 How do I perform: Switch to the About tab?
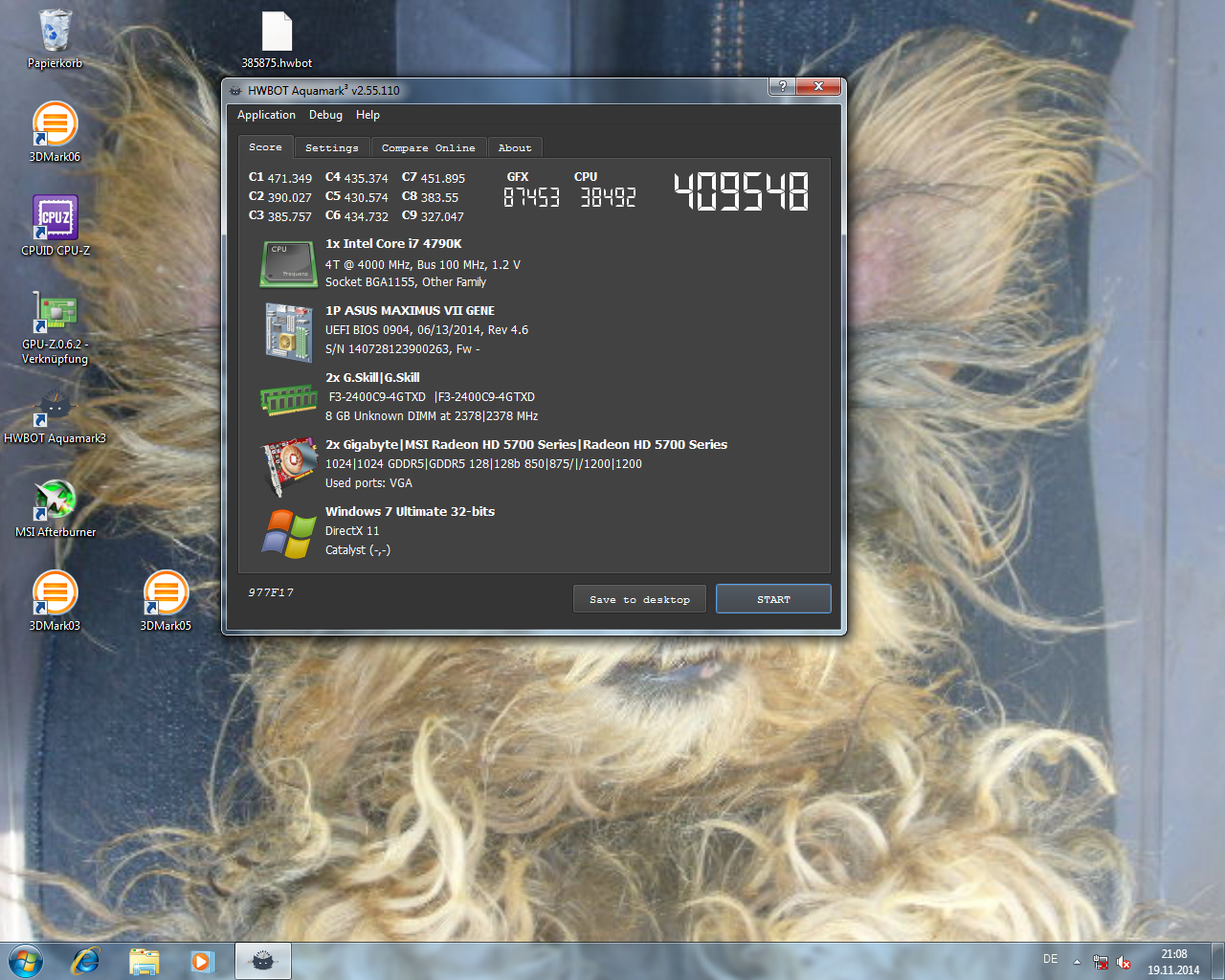pos(515,148)
